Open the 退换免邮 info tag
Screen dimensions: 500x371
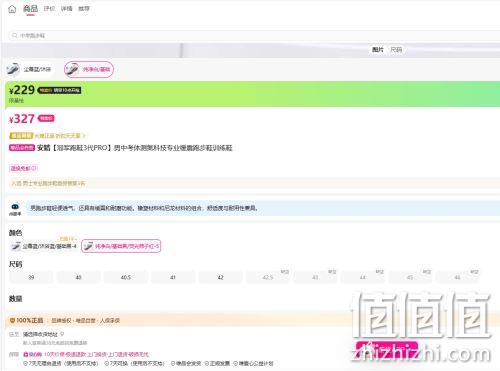click(x=23, y=168)
